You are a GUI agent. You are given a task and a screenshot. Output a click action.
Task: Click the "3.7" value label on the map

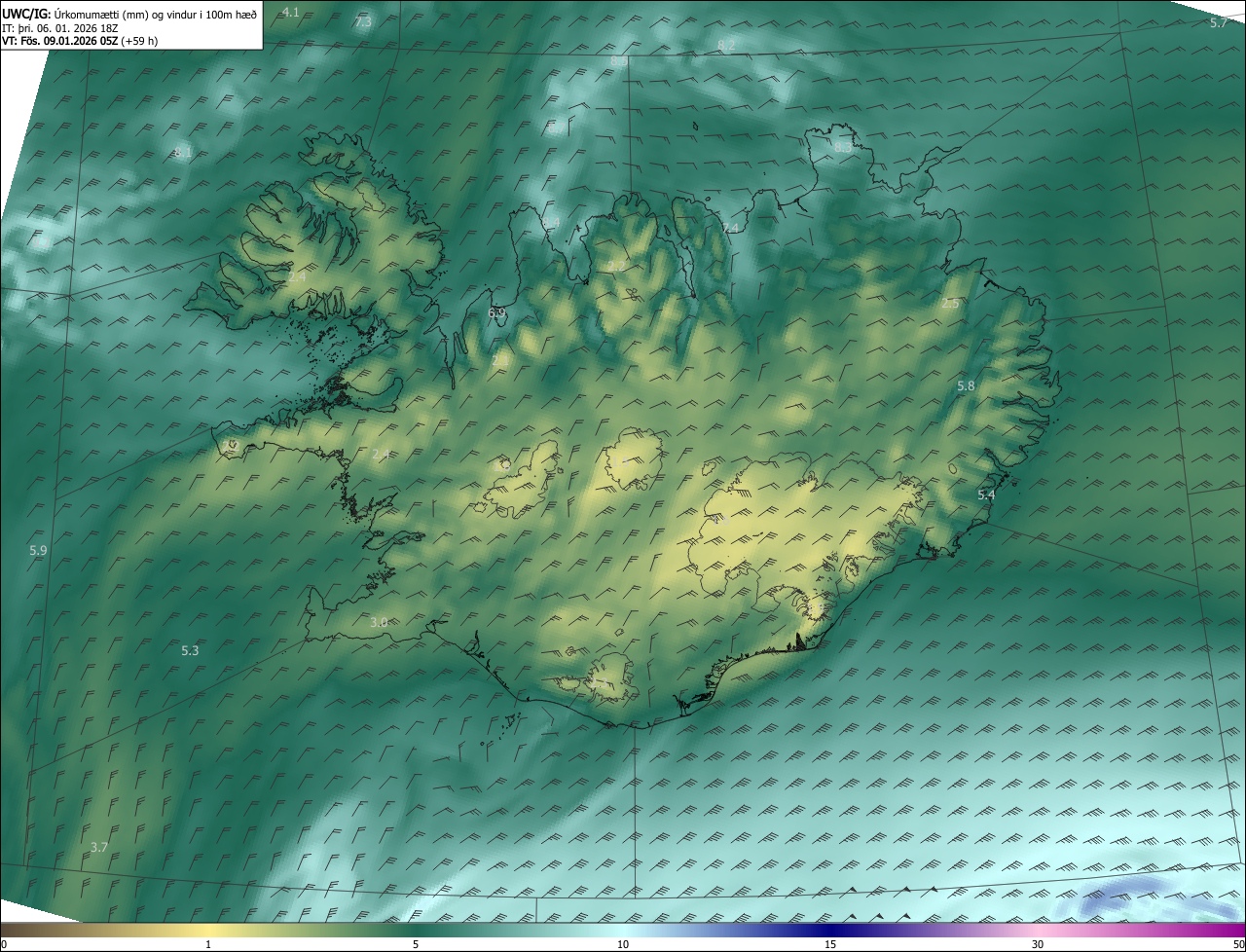pos(98,848)
